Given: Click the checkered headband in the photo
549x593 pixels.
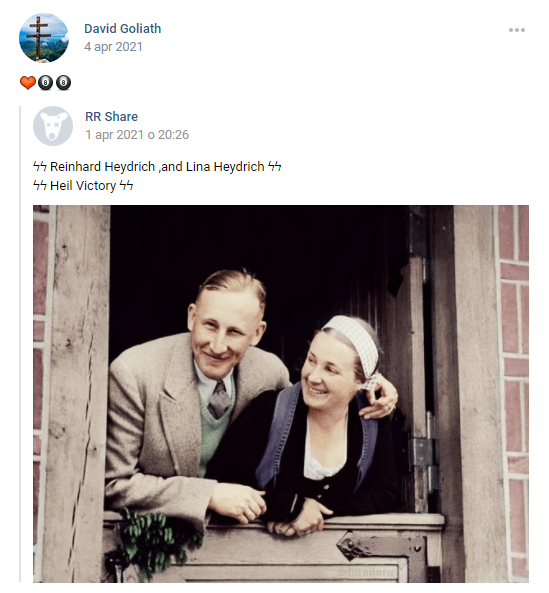Looking at the screenshot, I should (x=354, y=346).
